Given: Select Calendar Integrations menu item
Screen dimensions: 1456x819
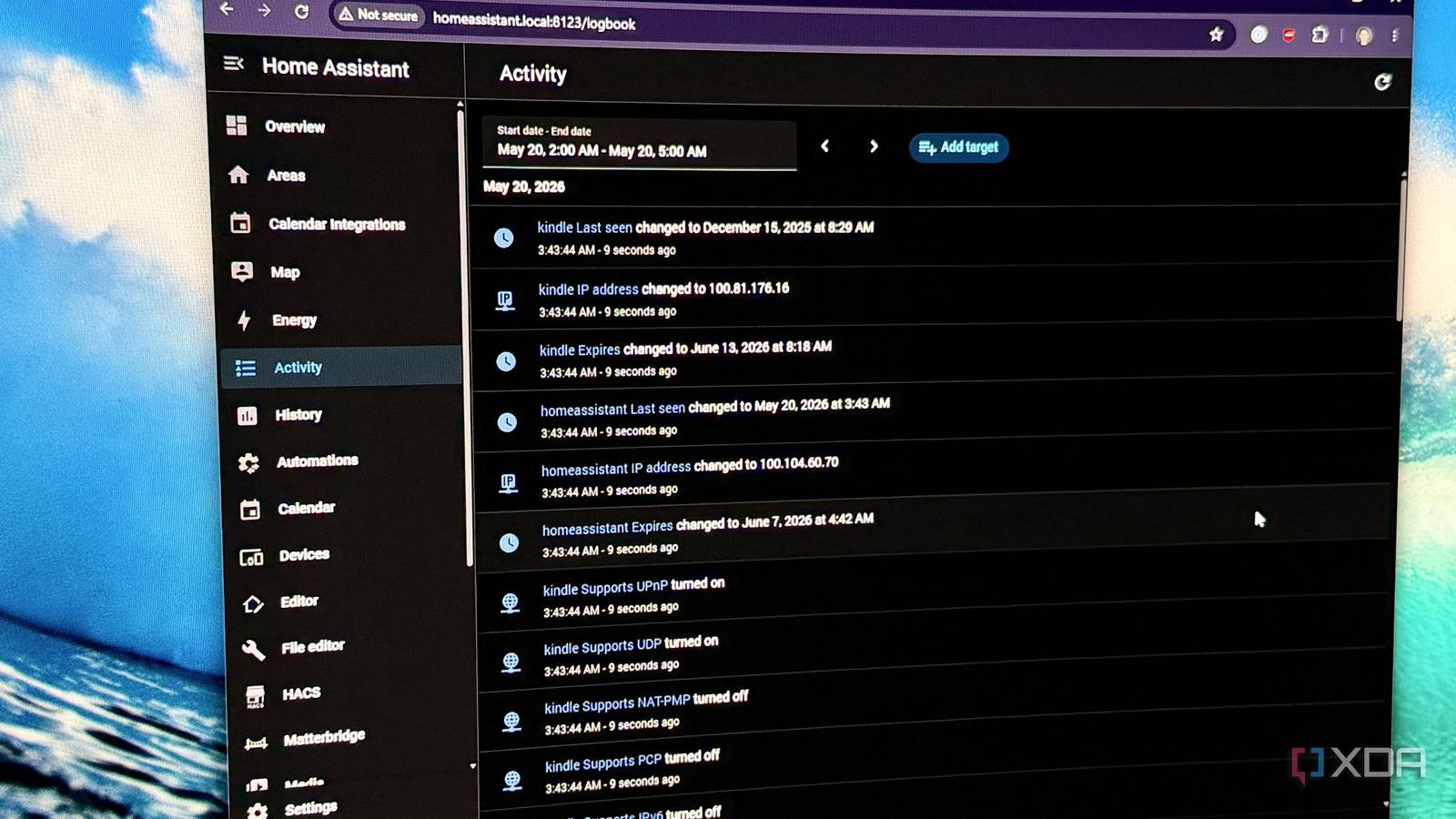Looking at the screenshot, I should point(337,224).
